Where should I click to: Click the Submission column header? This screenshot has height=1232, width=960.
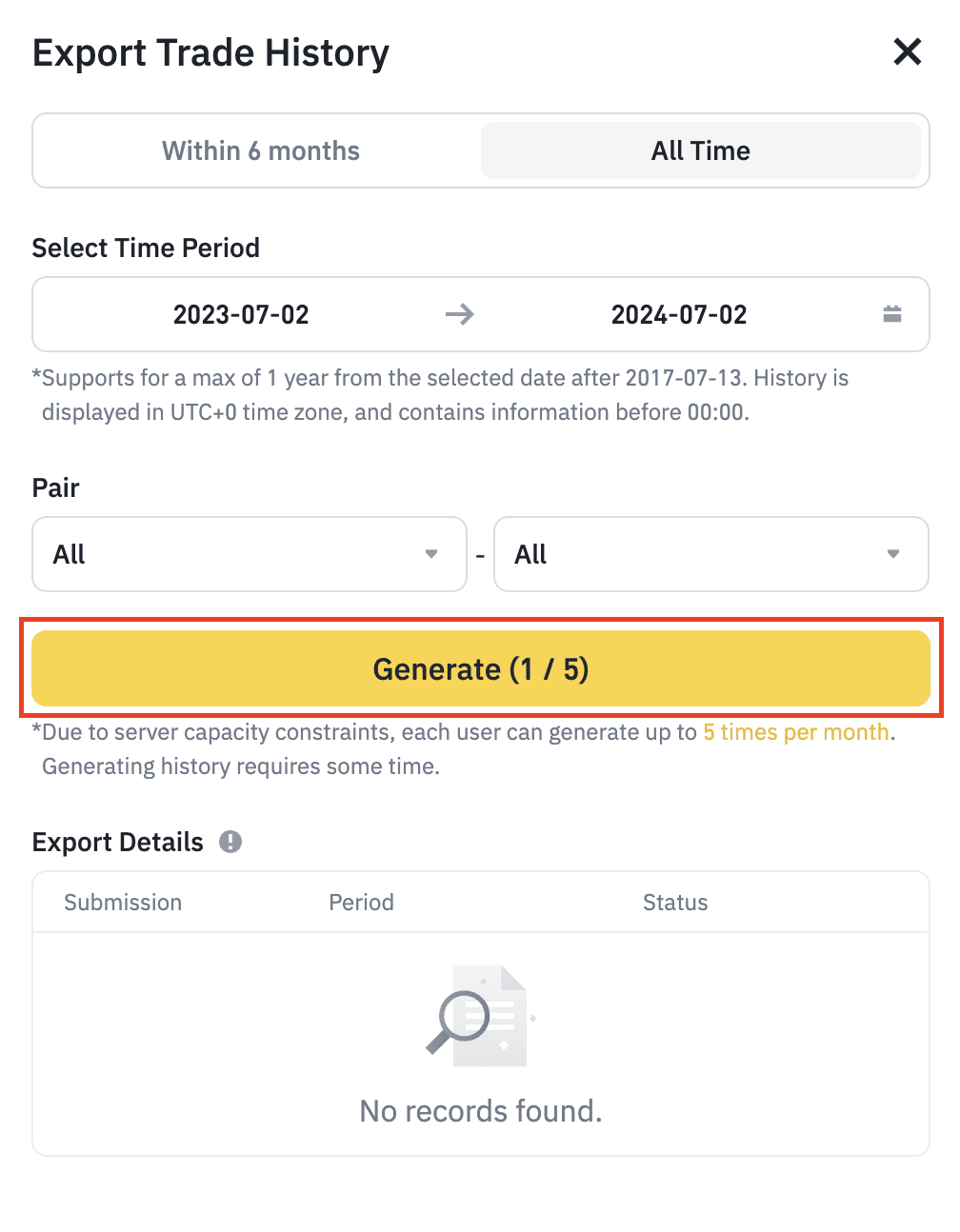(x=123, y=903)
